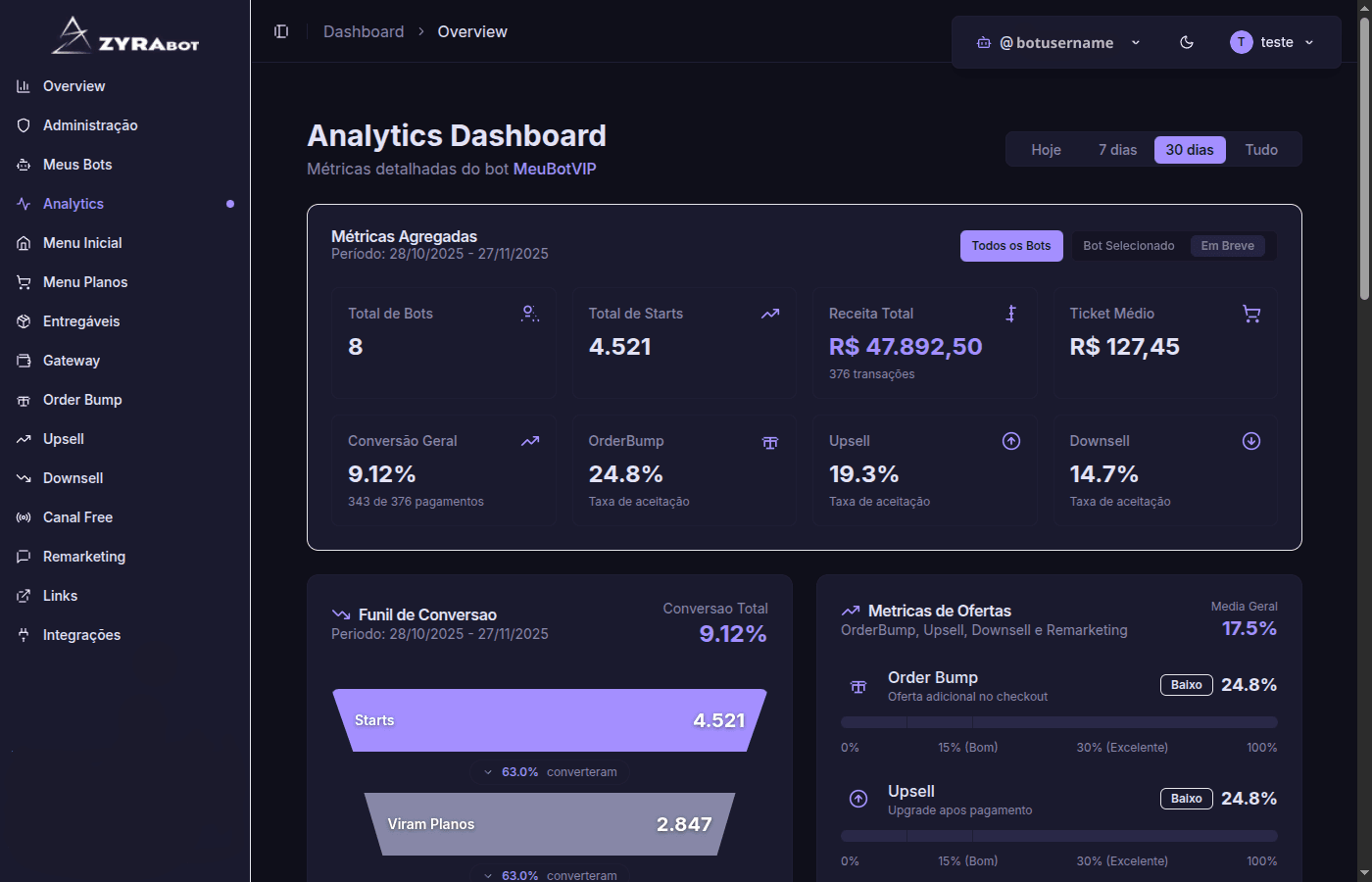Select the Tudo time range tab

point(1261,149)
